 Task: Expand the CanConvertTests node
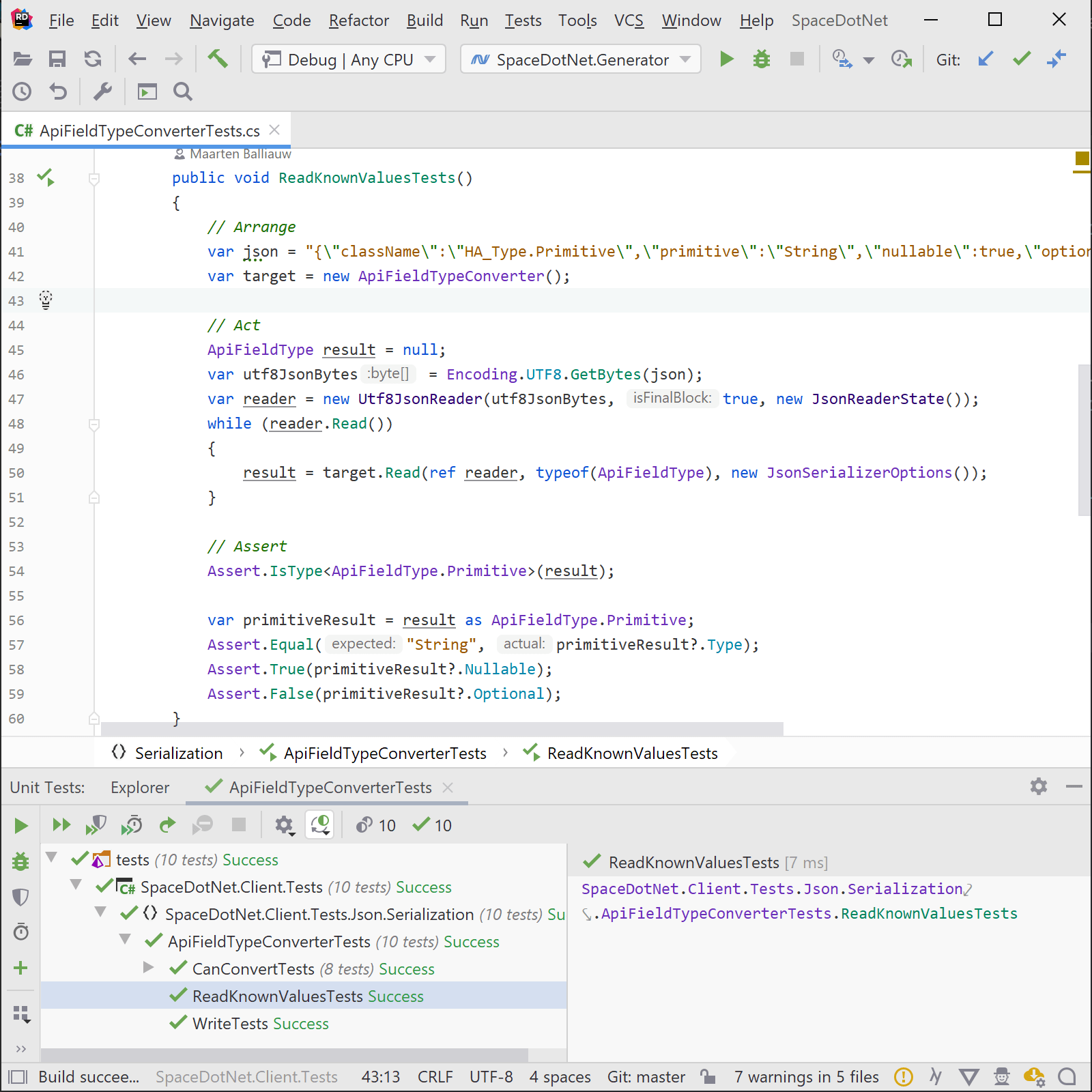click(149, 968)
